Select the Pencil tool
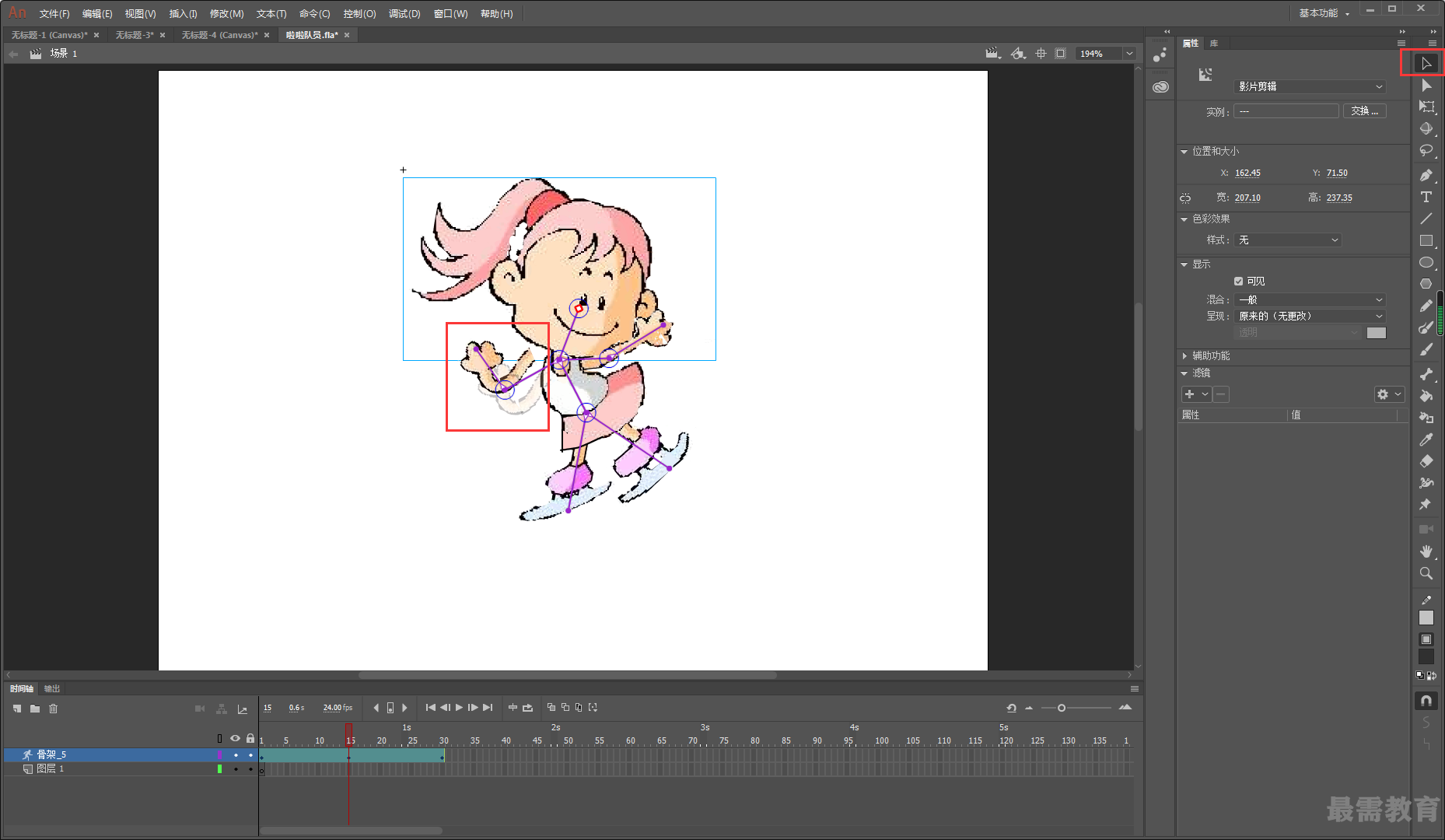The image size is (1445, 840). click(x=1426, y=306)
